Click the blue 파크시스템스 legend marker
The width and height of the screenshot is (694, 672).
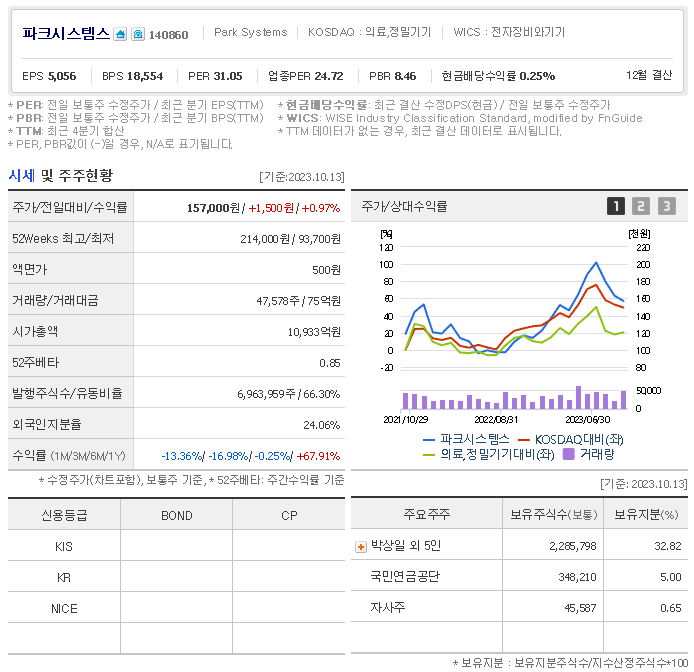(x=429, y=440)
